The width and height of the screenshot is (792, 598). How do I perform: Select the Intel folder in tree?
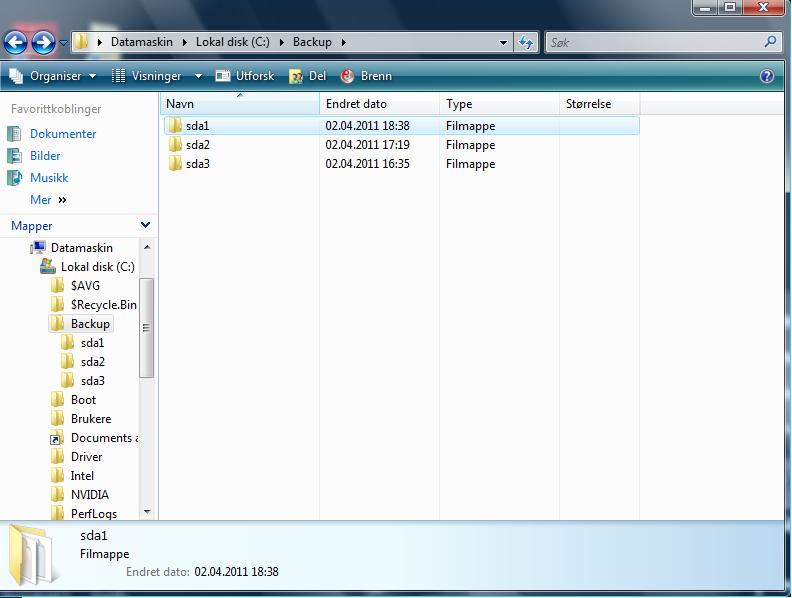(x=82, y=476)
